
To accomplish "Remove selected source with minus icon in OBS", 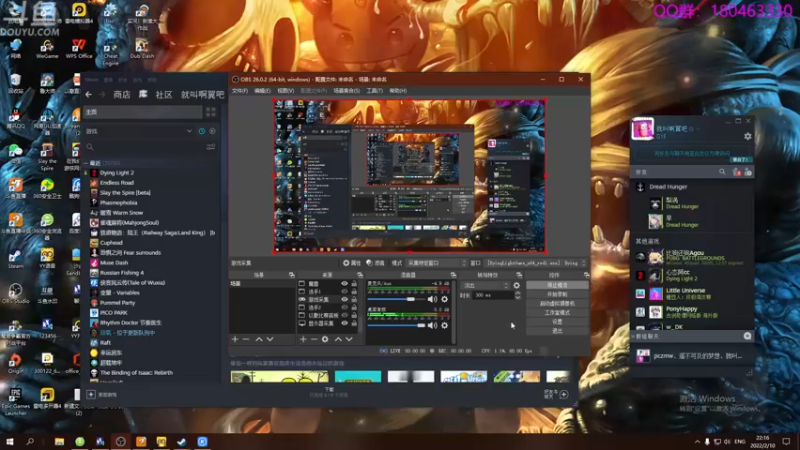I will [x=314, y=339].
